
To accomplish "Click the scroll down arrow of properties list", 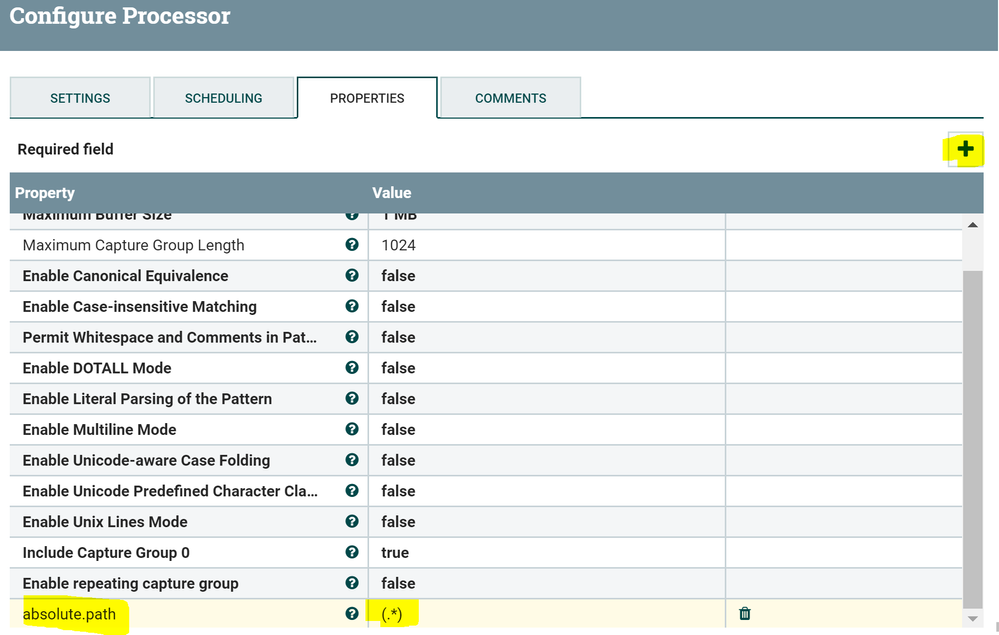I will click(x=974, y=620).
